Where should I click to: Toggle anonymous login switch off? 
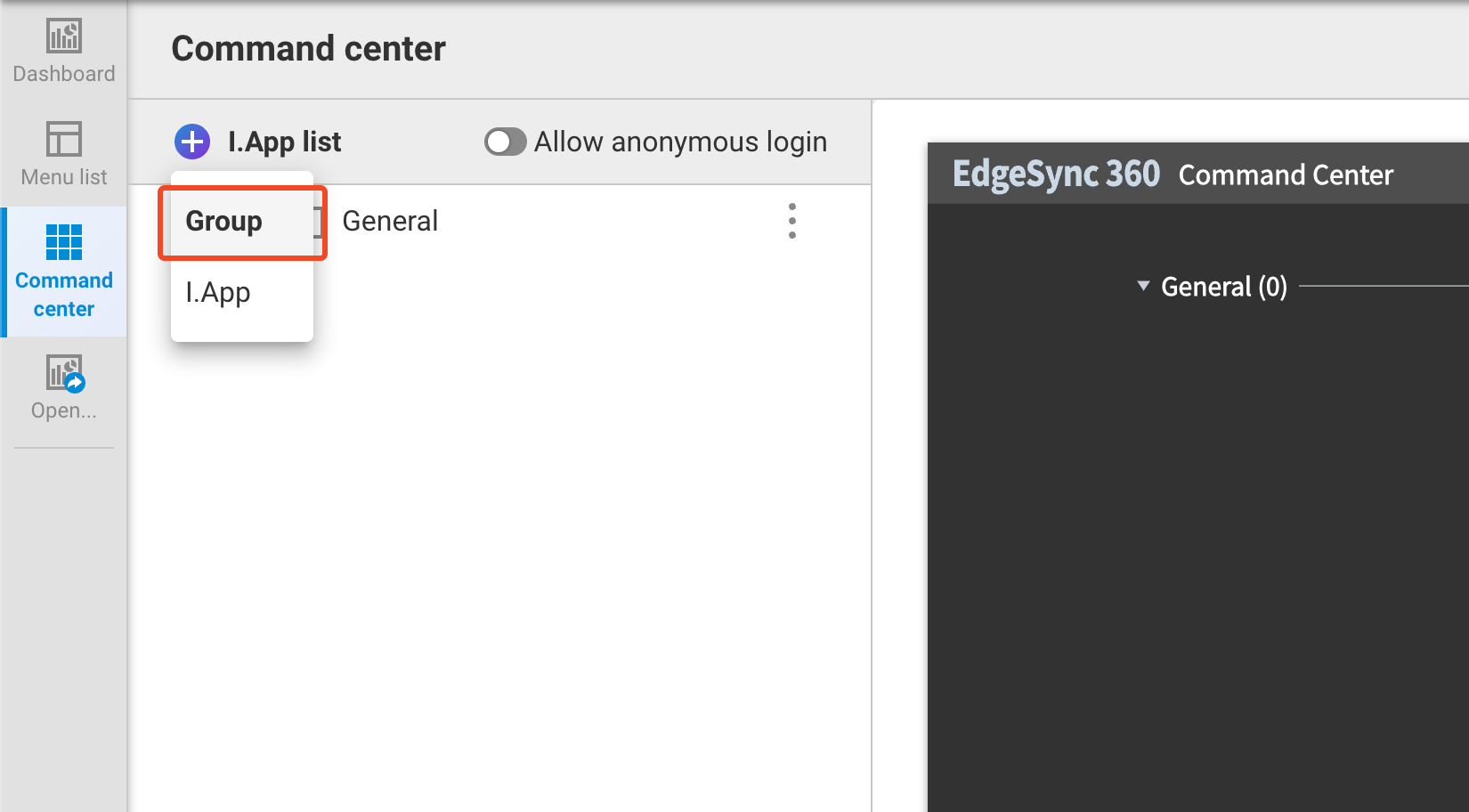506,141
